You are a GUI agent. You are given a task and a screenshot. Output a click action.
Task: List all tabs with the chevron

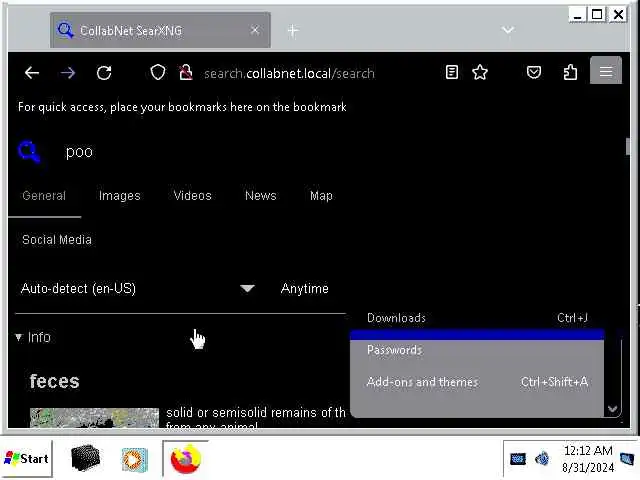tap(508, 30)
